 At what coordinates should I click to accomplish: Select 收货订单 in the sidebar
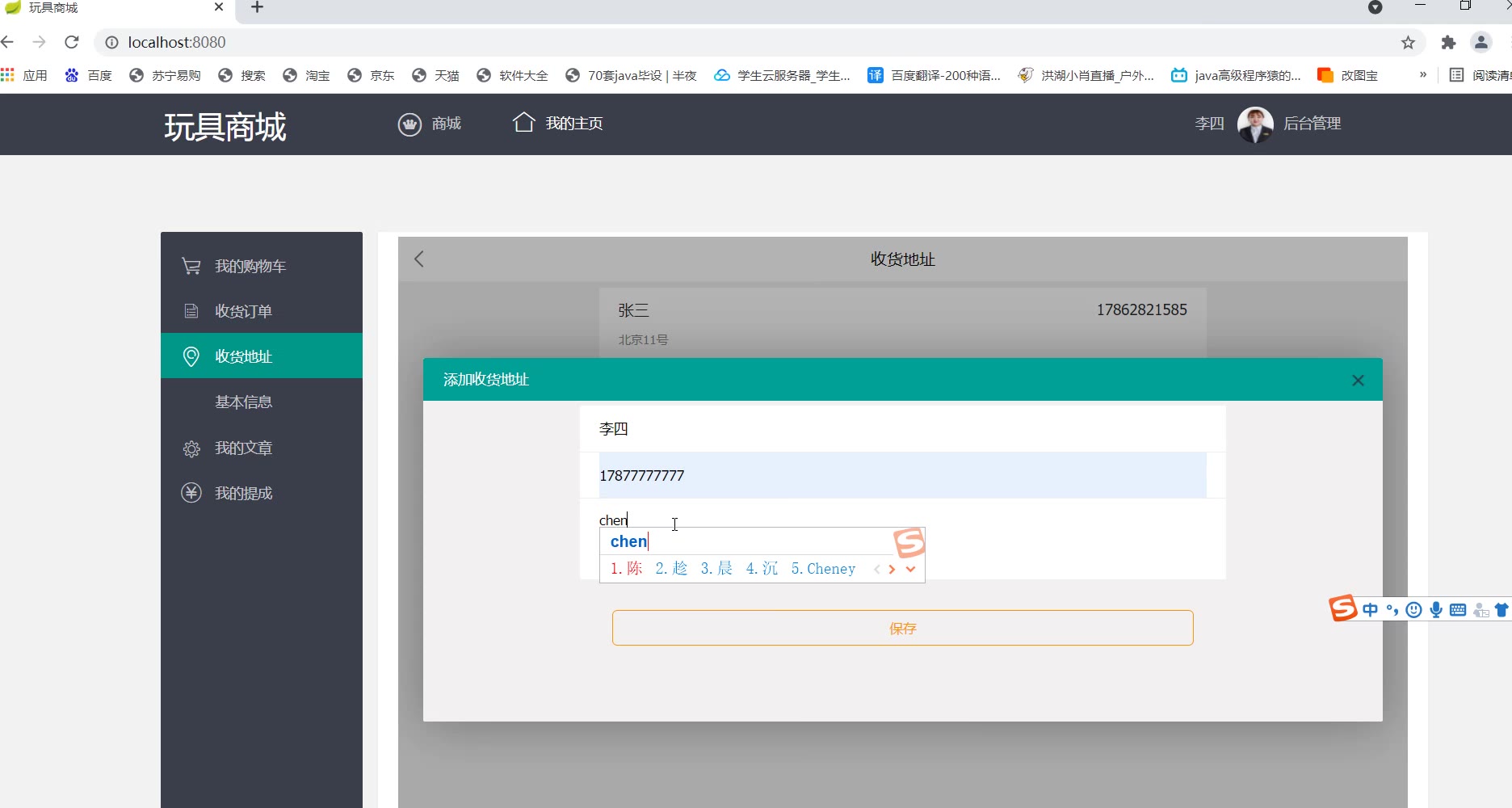click(x=243, y=312)
